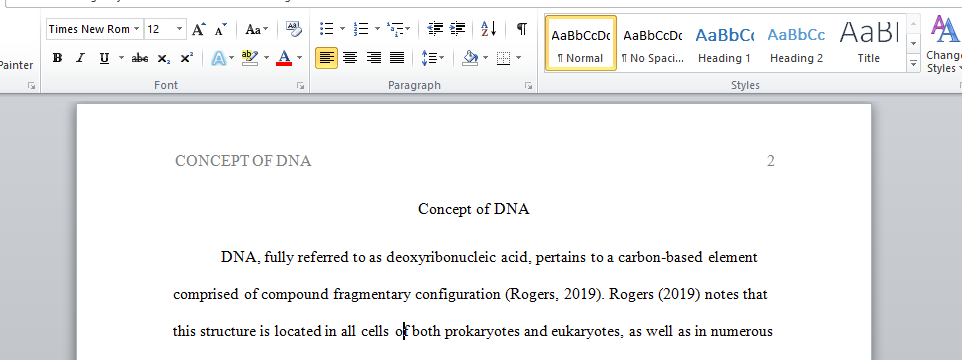Click the Clear Formatting icon
The image size is (962, 360).
[x=294, y=29]
